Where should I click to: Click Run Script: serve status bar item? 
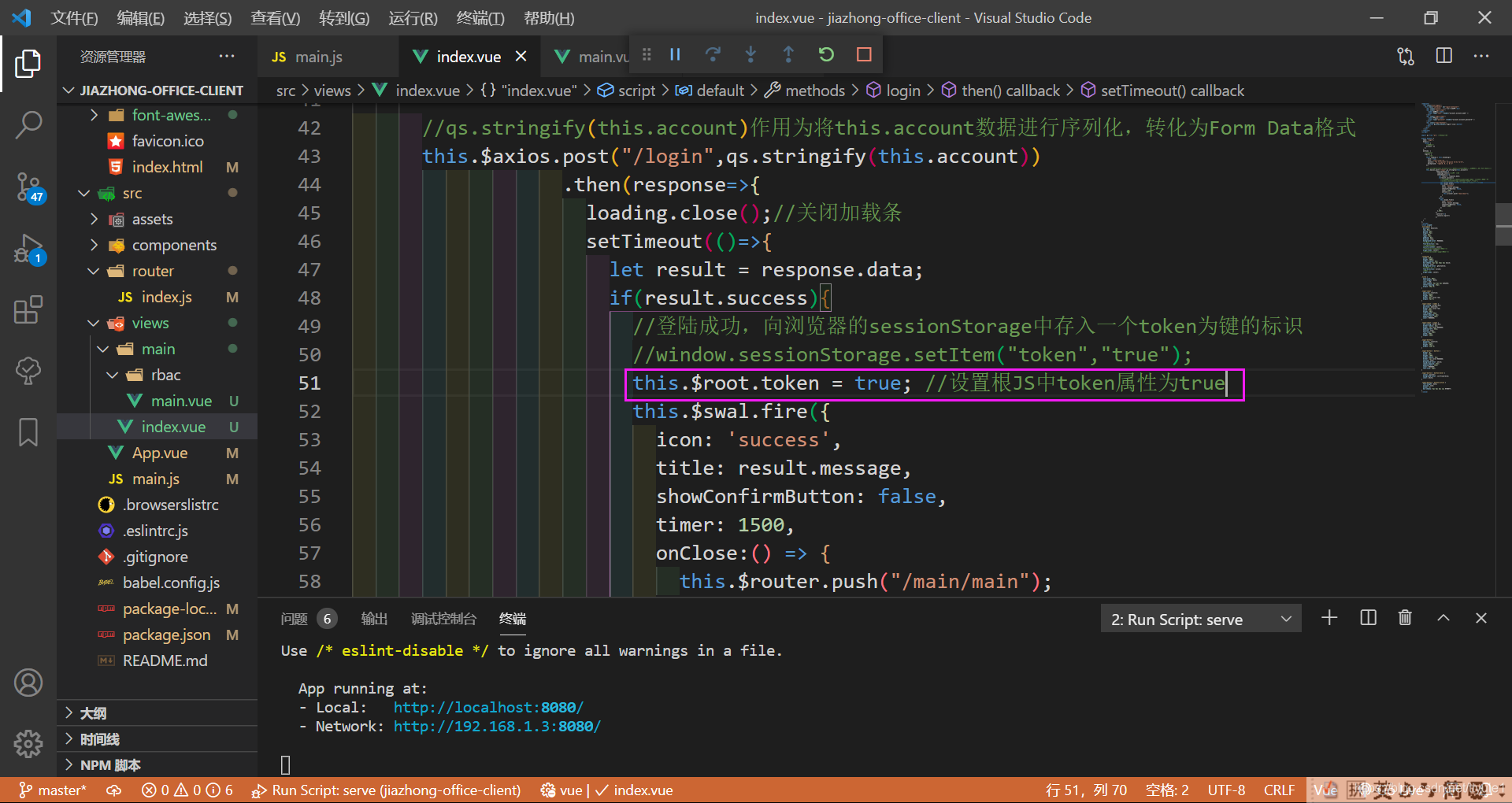click(386, 790)
